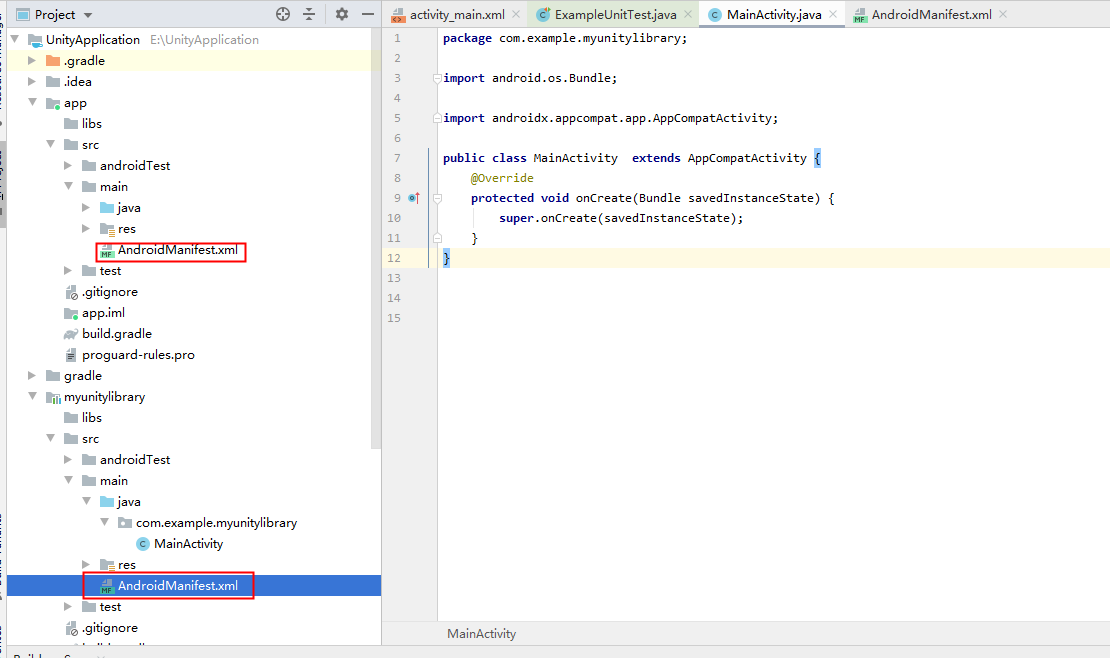1110x658 pixels.
Task: Select the app module icon
Action: point(53,103)
